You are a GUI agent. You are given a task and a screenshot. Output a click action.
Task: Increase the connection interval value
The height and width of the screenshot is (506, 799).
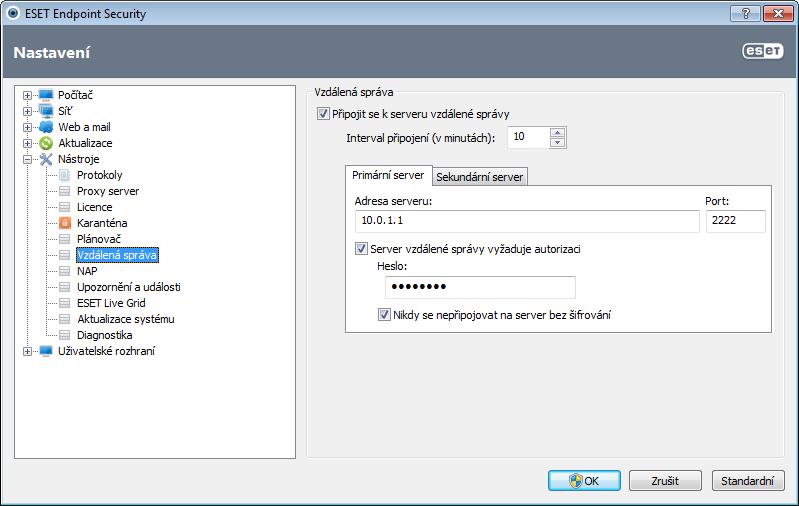tap(557, 133)
